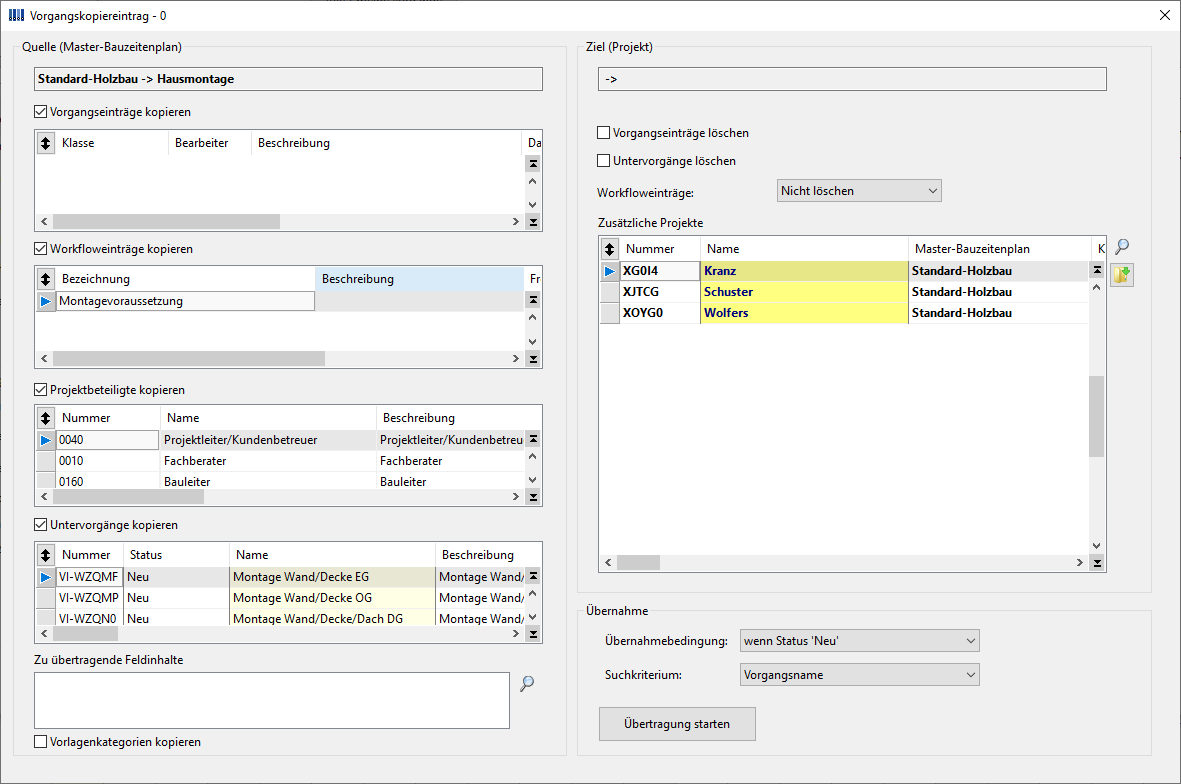Click horizontal scrollbar thumb of Zusätzliche Projekte table
The height and width of the screenshot is (784, 1181).
[x=638, y=563]
